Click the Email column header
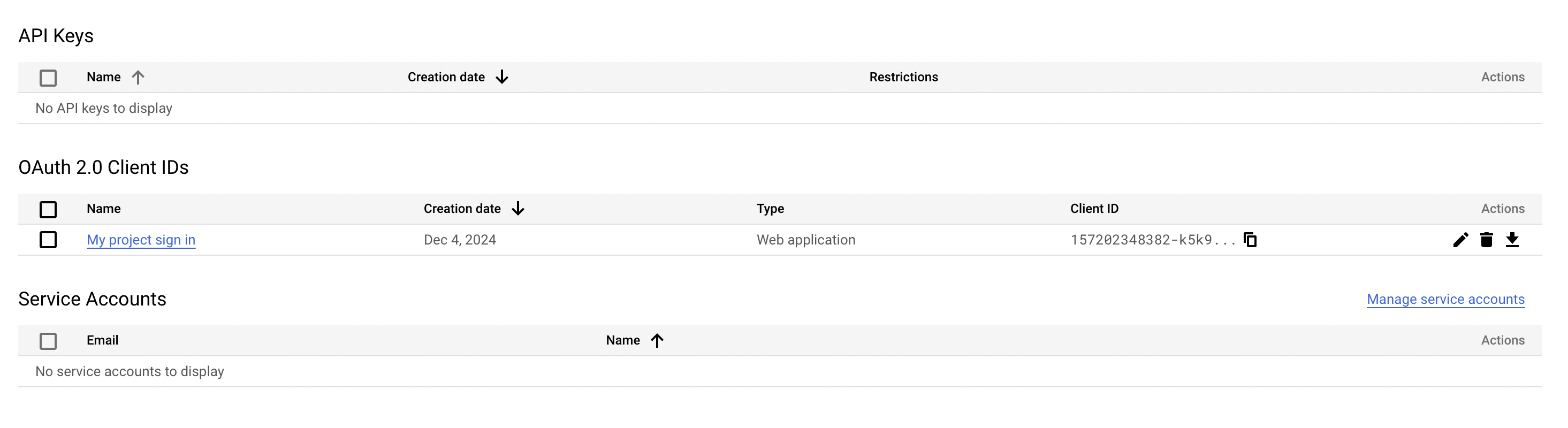The width and height of the screenshot is (1568, 428). 102,340
